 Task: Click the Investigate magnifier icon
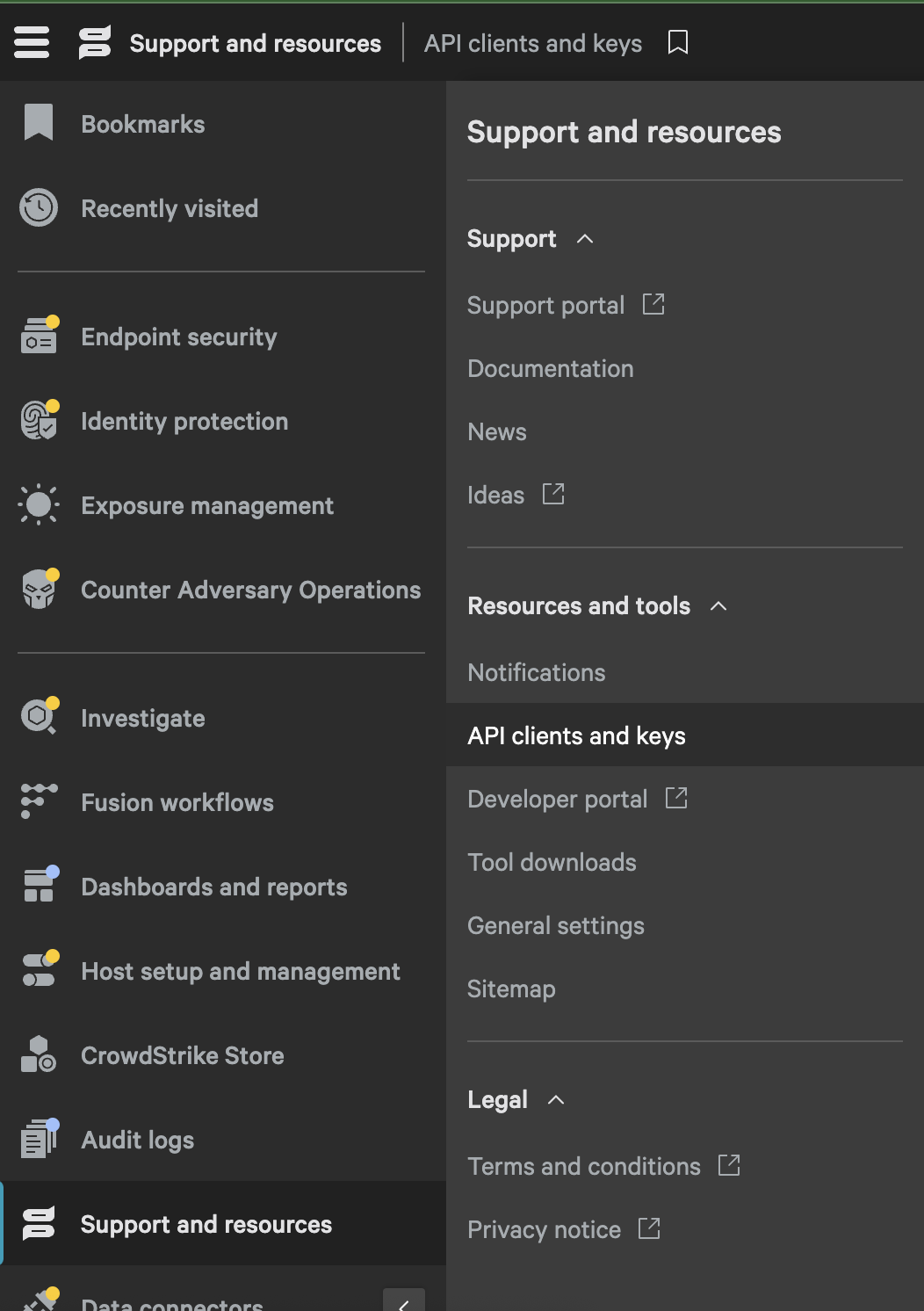39,717
